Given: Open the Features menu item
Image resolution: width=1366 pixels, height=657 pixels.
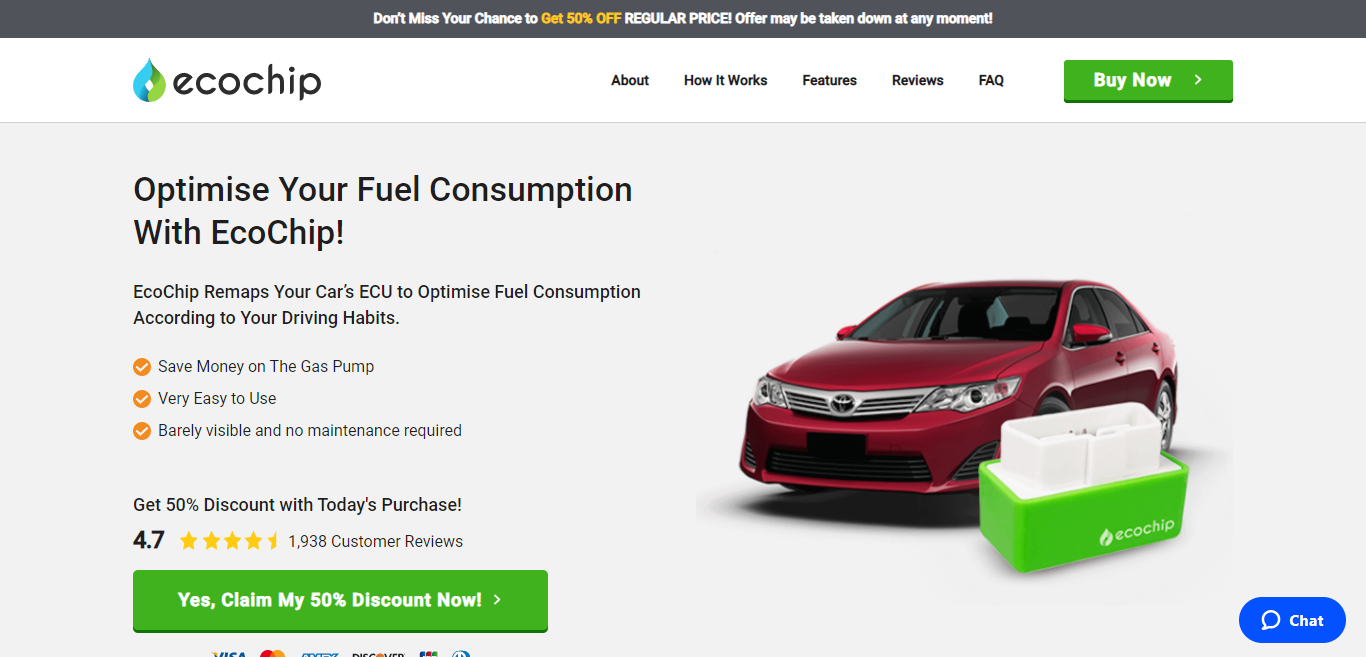Looking at the screenshot, I should tap(829, 80).
